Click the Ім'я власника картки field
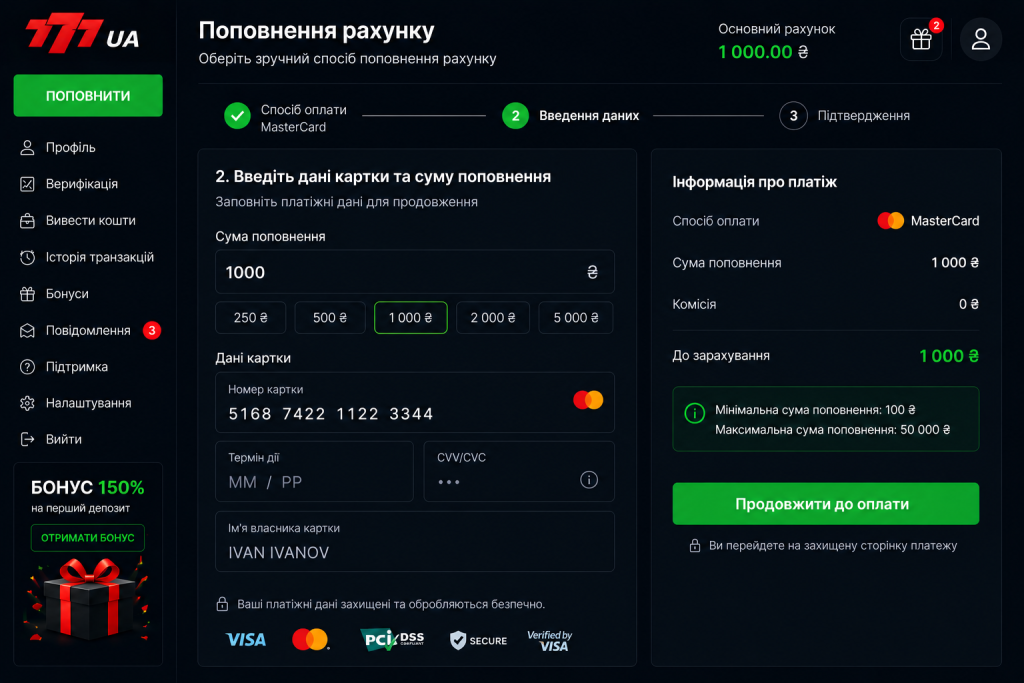This screenshot has width=1024, height=683. tap(415, 541)
